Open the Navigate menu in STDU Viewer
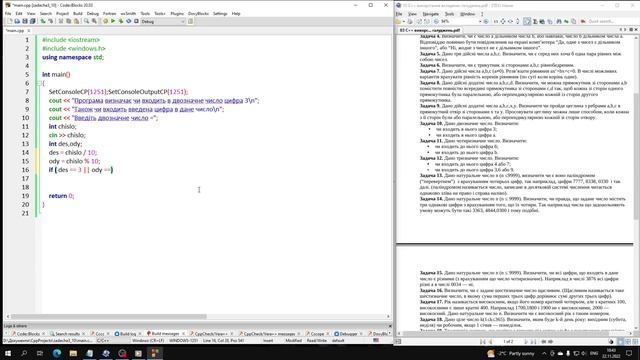 pyautogui.click(x=431, y=14)
